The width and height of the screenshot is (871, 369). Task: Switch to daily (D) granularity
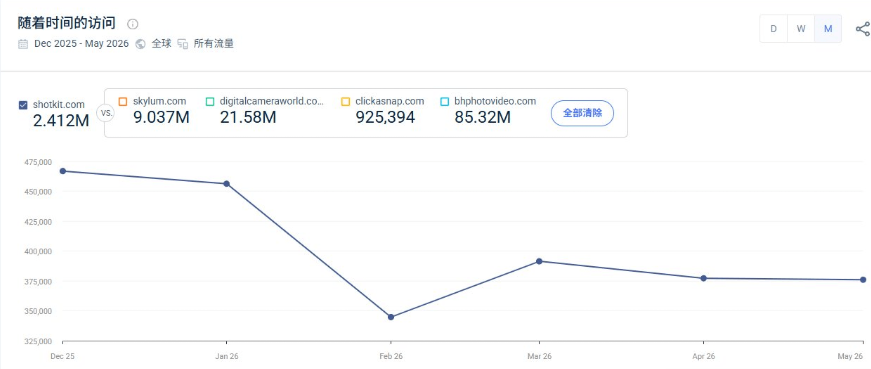pos(773,29)
